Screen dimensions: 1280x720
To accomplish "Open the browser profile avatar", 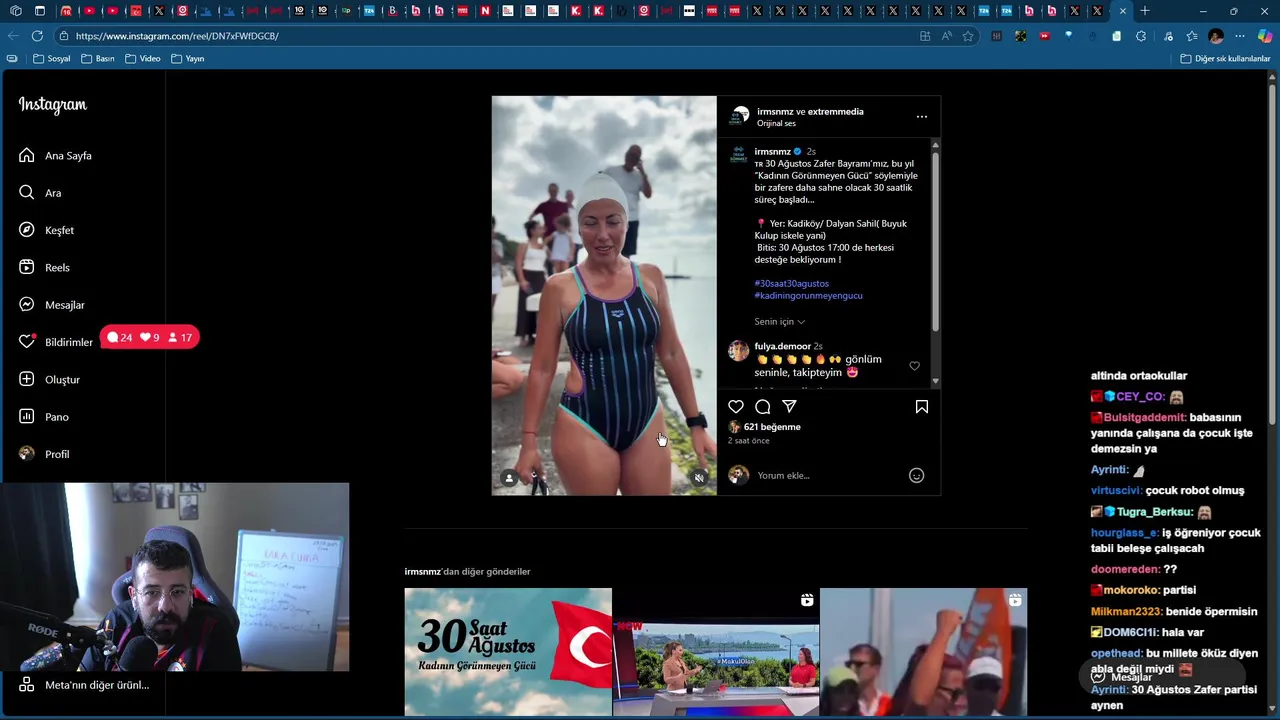I will [x=1216, y=36].
